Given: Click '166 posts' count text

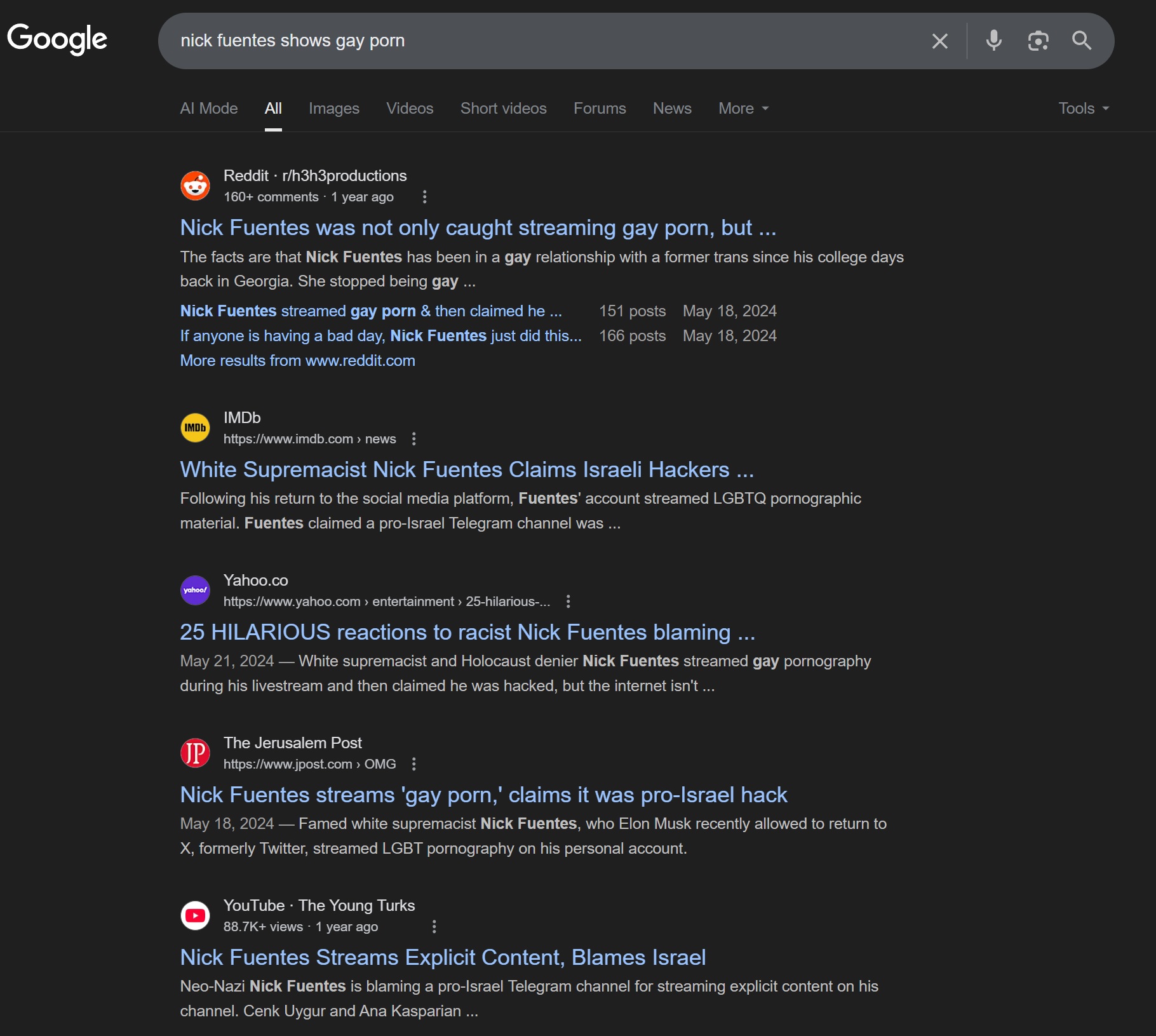Looking at the screenshot, I should coord(632,336).
